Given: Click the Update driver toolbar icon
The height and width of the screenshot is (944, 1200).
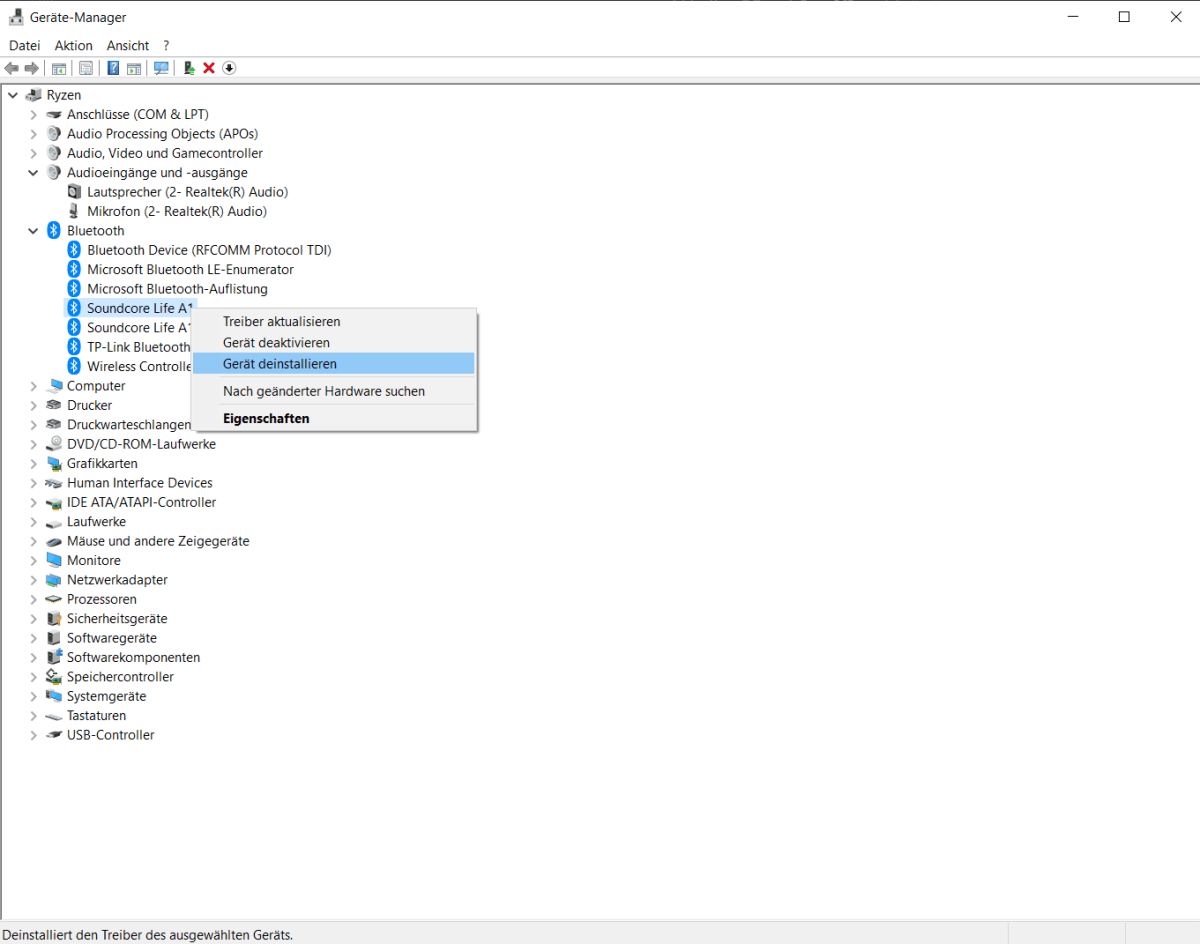Looking at the screenshot, I should pyautogui.click(x=188, y=68).
